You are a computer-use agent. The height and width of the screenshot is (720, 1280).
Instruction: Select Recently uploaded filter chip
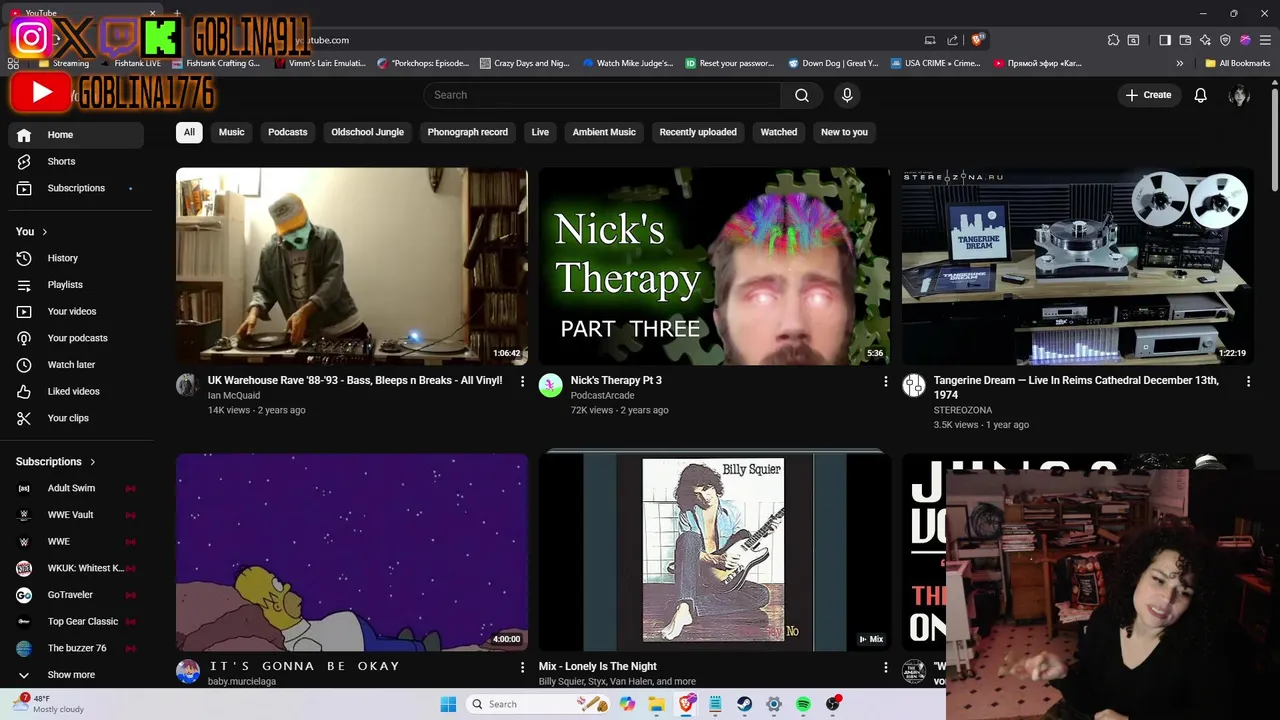click(x=698, y=132)
